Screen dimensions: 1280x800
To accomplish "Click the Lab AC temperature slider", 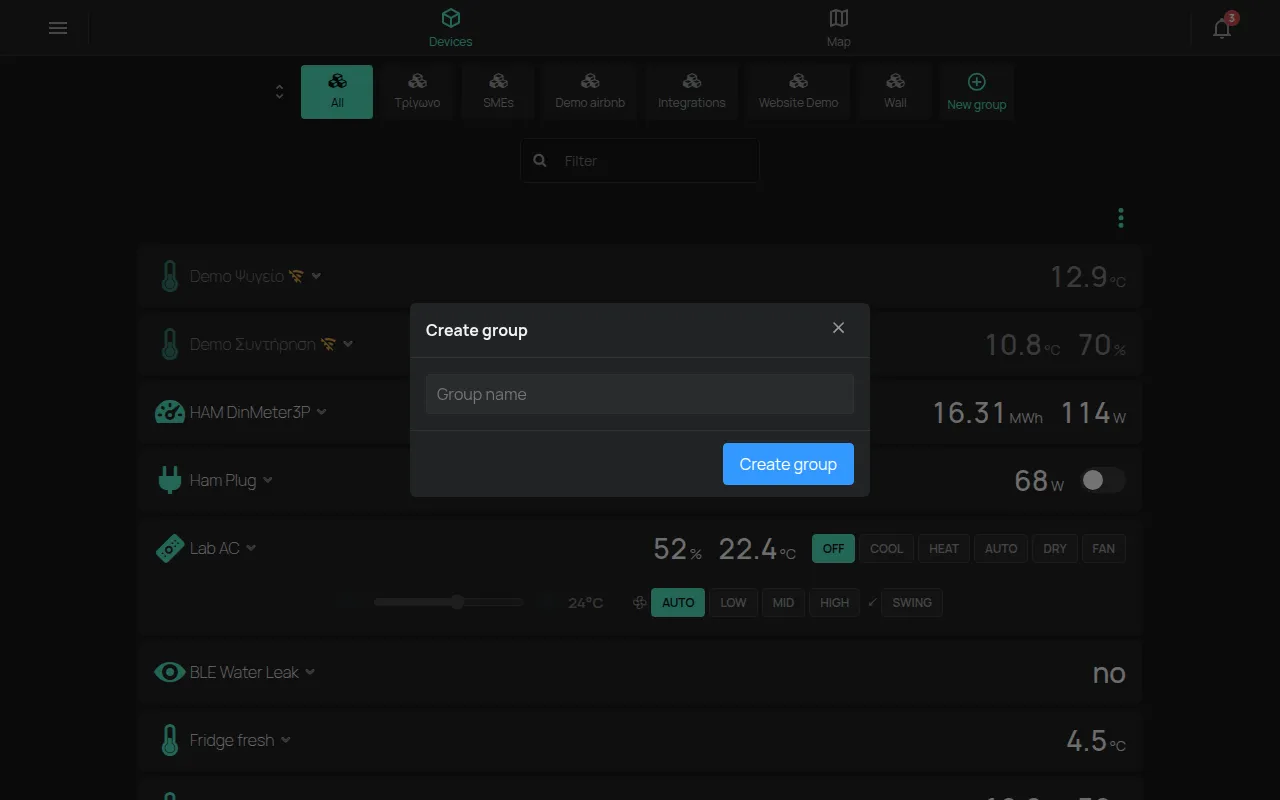I will pyautogui.click(x=449, y=602).
